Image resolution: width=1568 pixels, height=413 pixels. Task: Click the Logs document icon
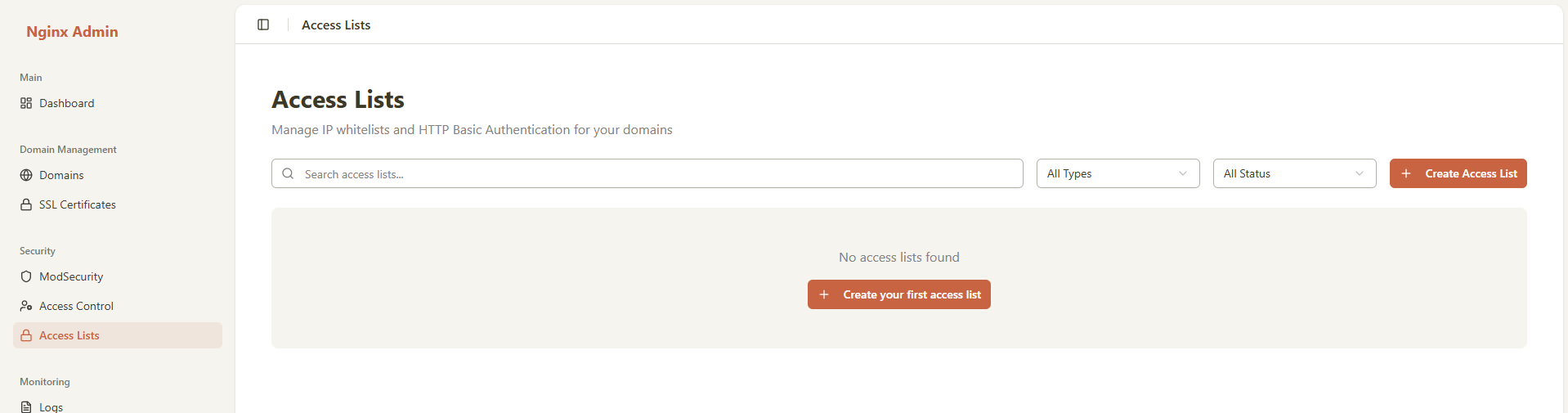click(x=26, y=406)
